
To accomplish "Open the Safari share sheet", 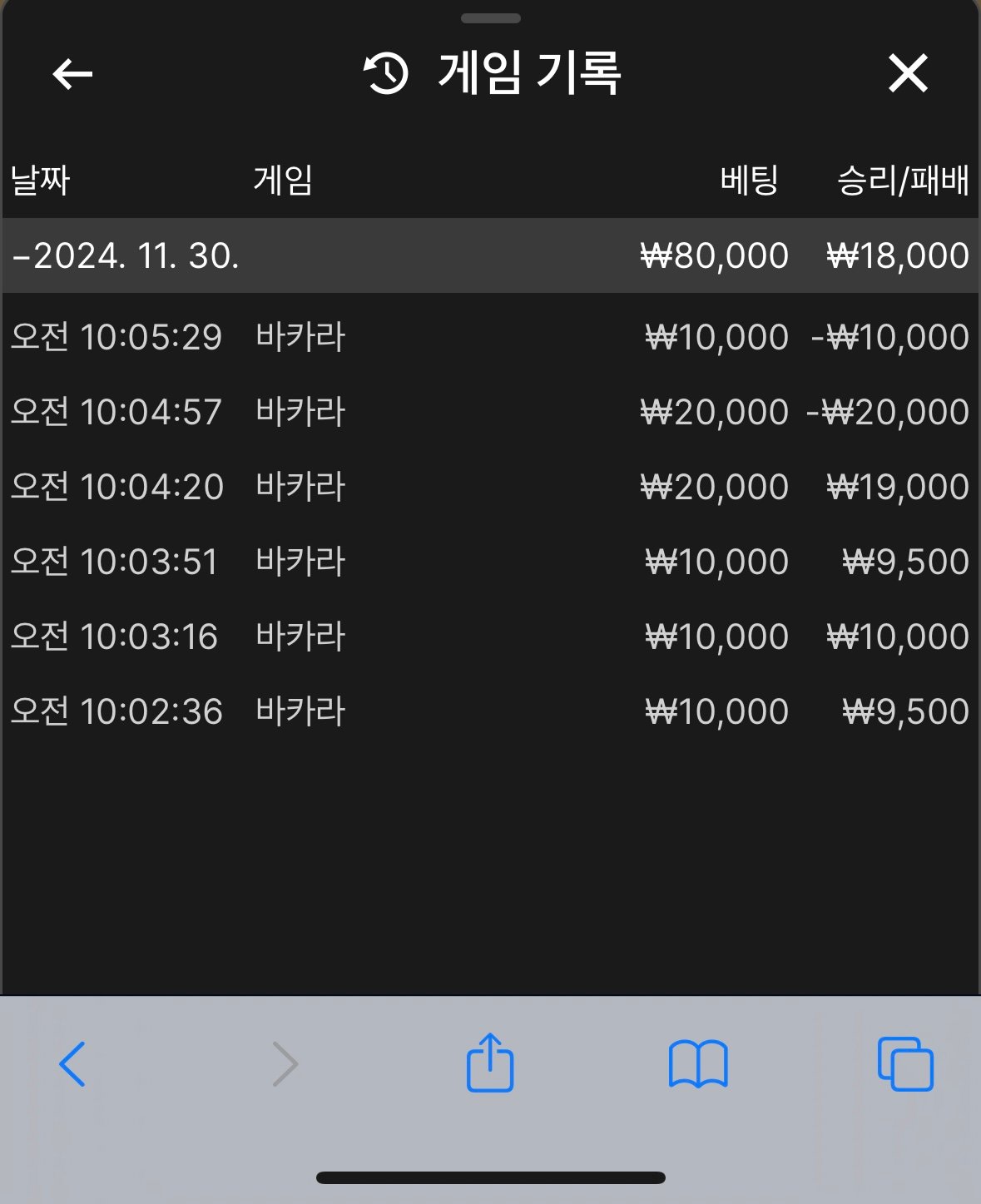I will (490, 1062).
